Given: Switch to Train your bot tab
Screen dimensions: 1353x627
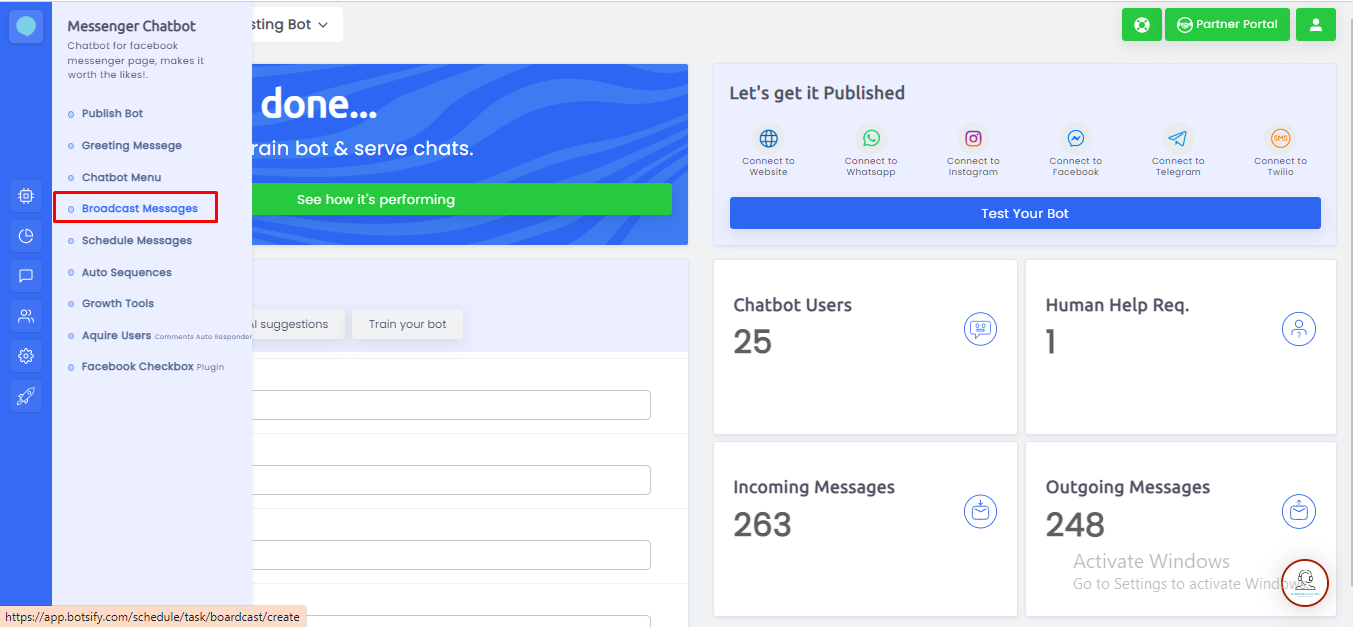Looking at the screenshot, I should click(407, 324).
